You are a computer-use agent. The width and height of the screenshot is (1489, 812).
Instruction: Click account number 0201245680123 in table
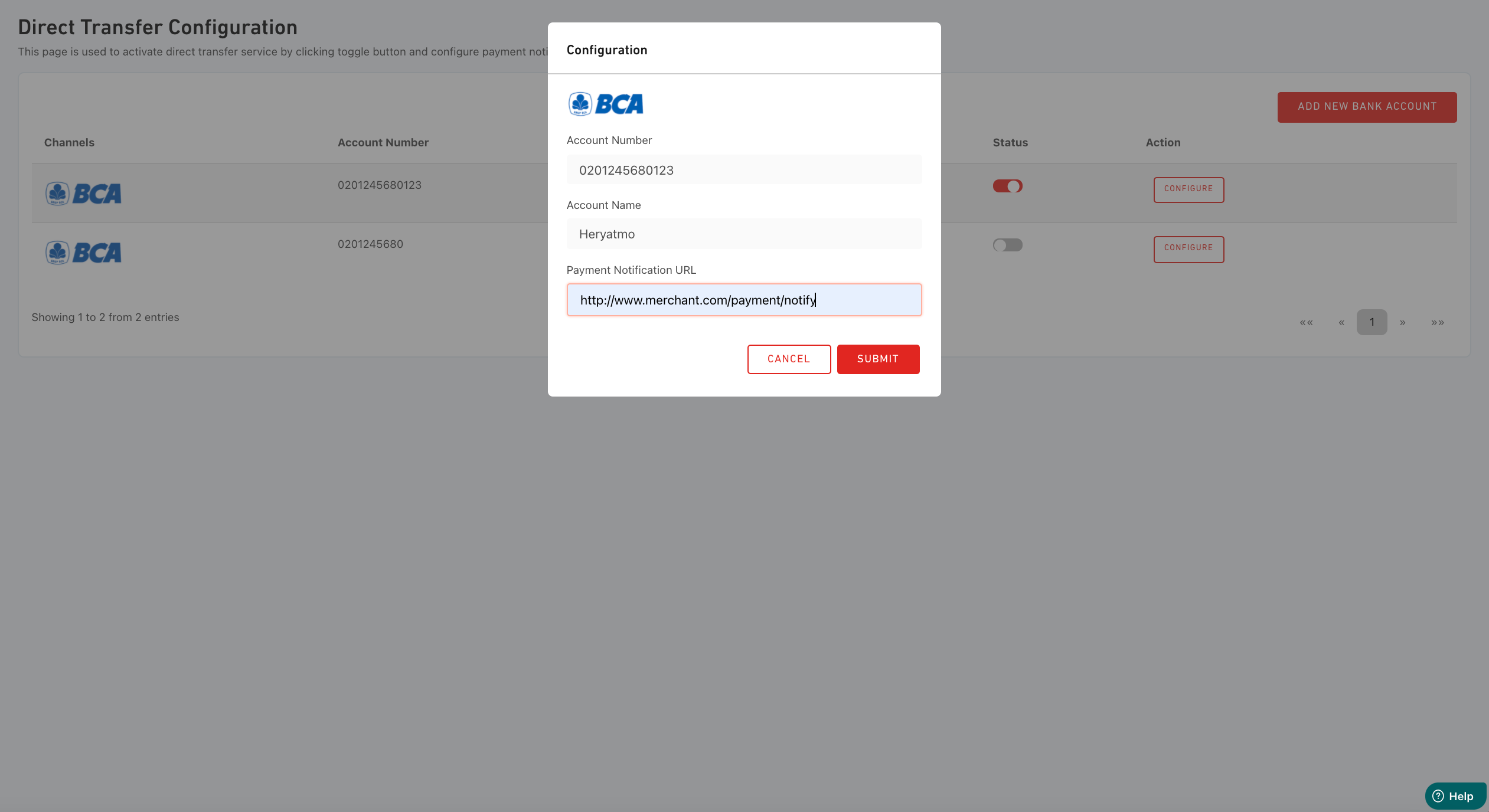379,185
